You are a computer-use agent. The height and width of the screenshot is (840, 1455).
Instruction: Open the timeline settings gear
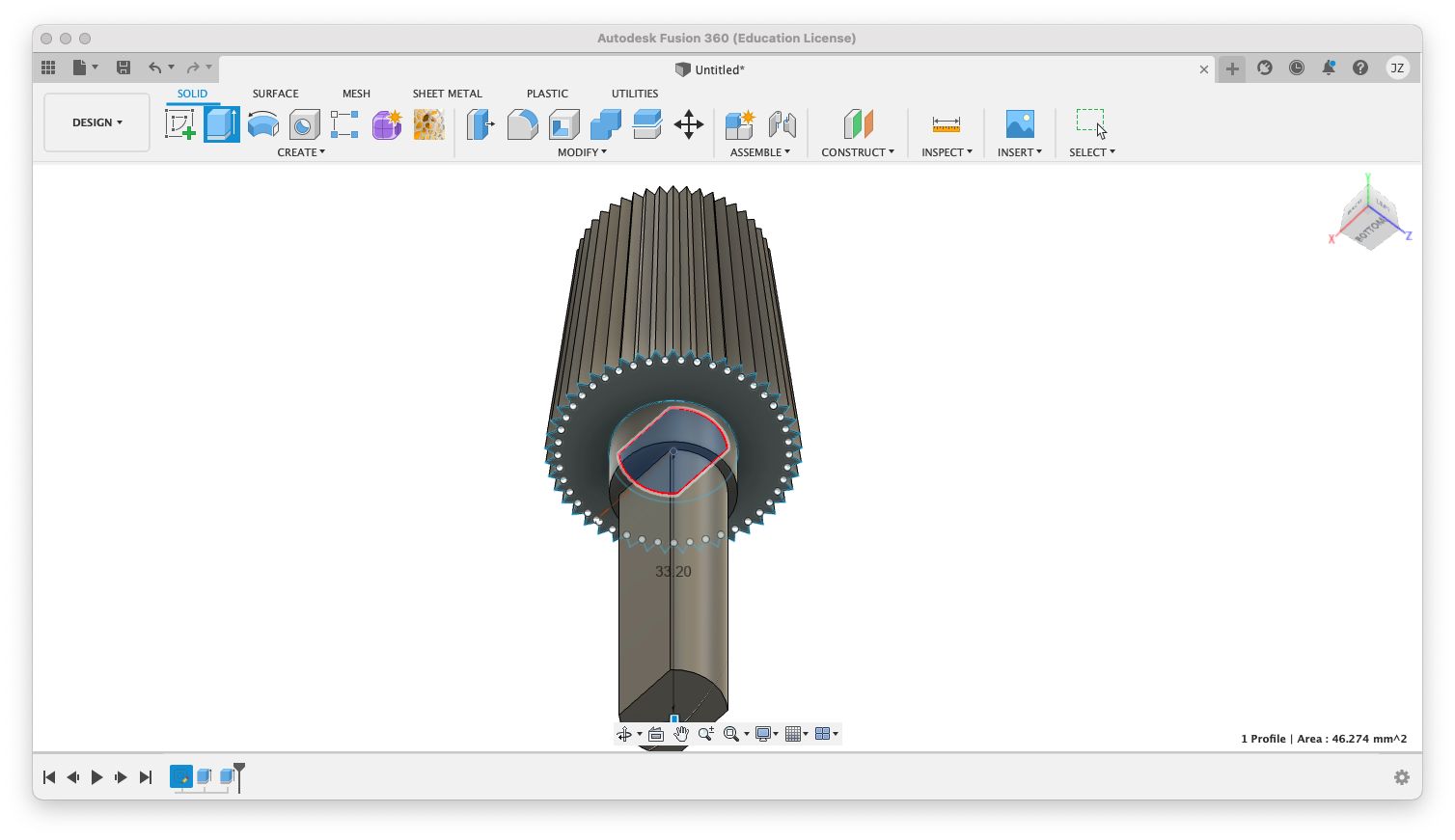coord(1402,777)
